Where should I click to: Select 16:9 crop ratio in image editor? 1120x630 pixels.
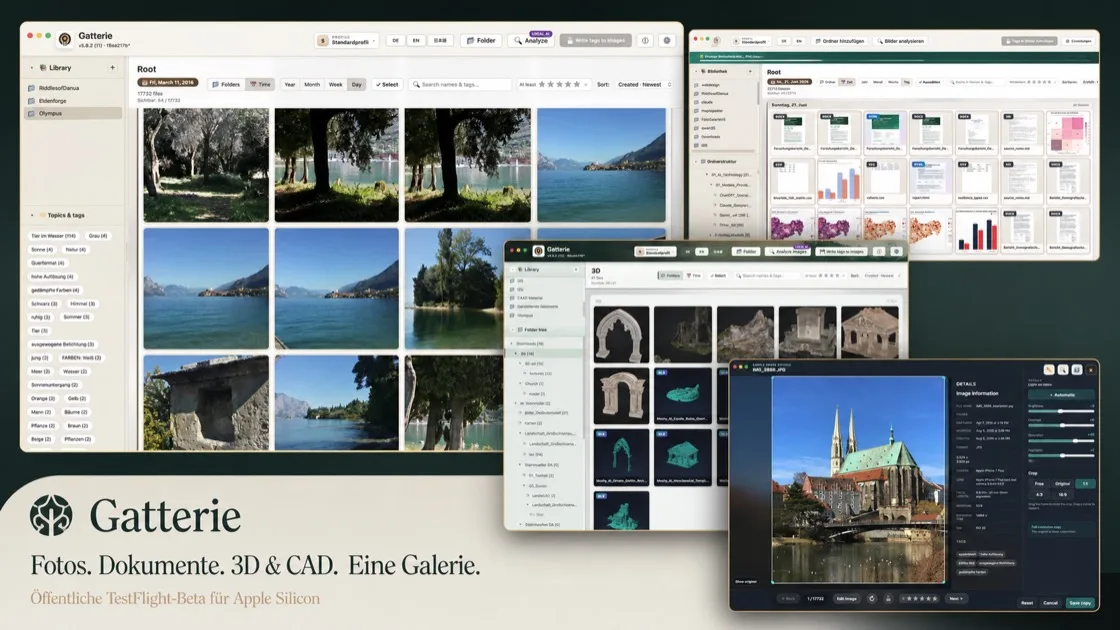(x=1062, y=494)
